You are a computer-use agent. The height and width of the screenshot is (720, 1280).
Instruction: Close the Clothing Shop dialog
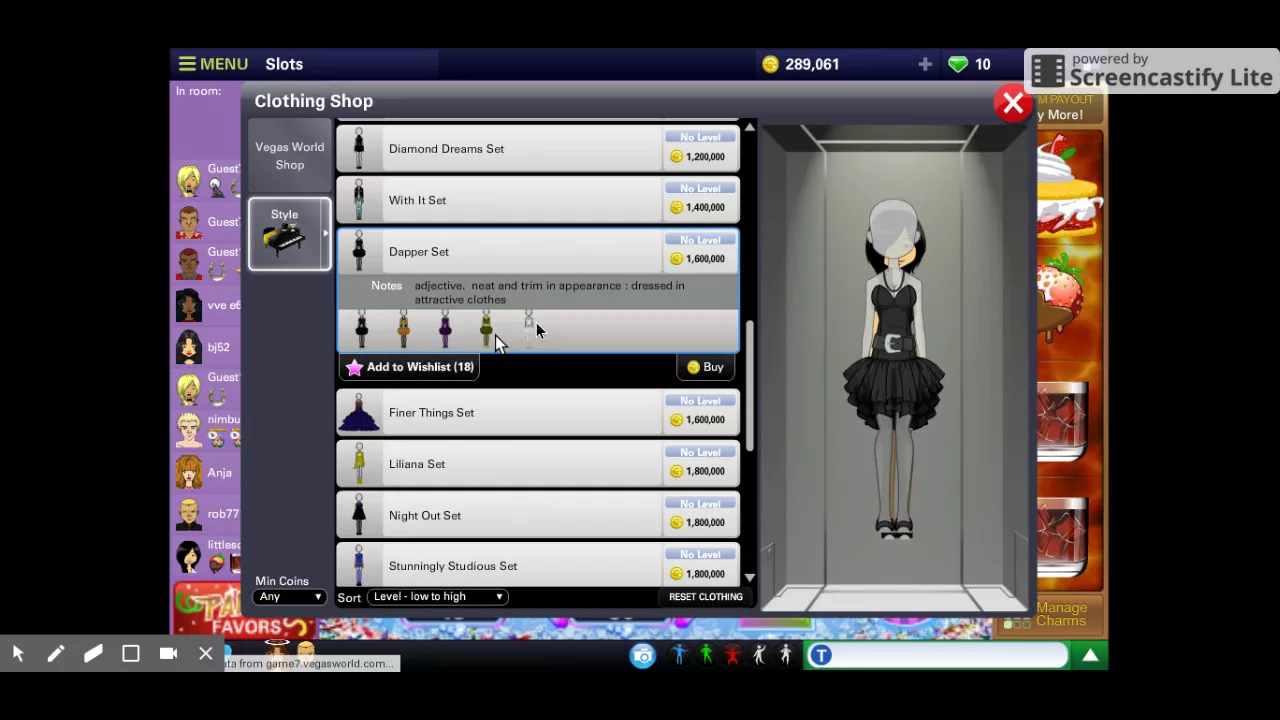point(1013,103)
